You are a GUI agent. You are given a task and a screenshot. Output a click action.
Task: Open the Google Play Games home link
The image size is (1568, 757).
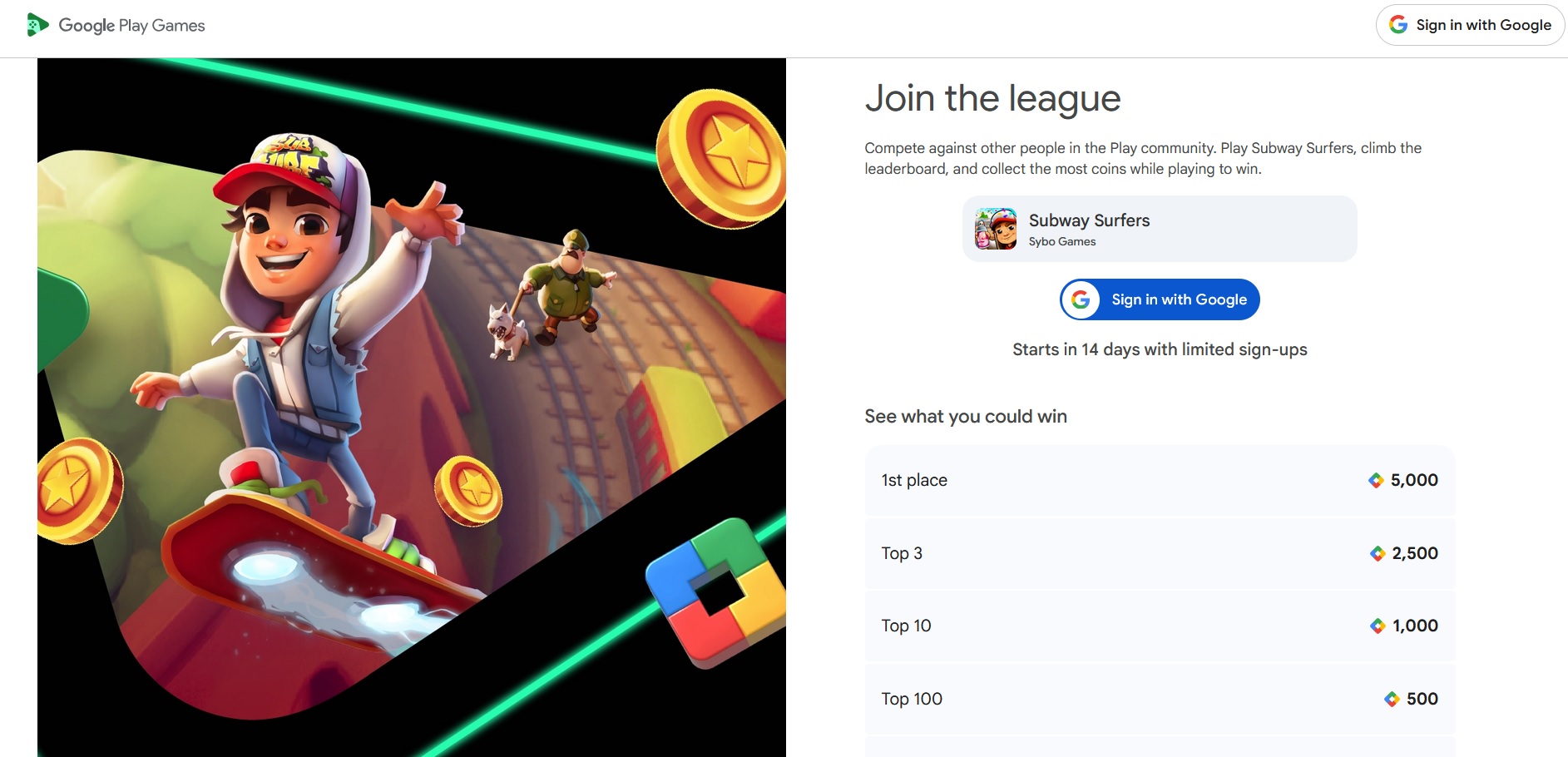116,25
